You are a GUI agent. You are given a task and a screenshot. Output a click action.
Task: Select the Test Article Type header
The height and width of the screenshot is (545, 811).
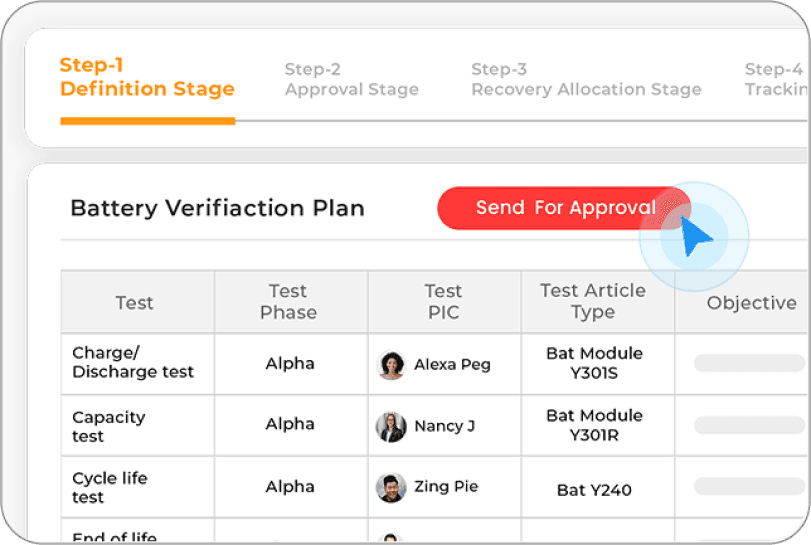pos(593,301)
